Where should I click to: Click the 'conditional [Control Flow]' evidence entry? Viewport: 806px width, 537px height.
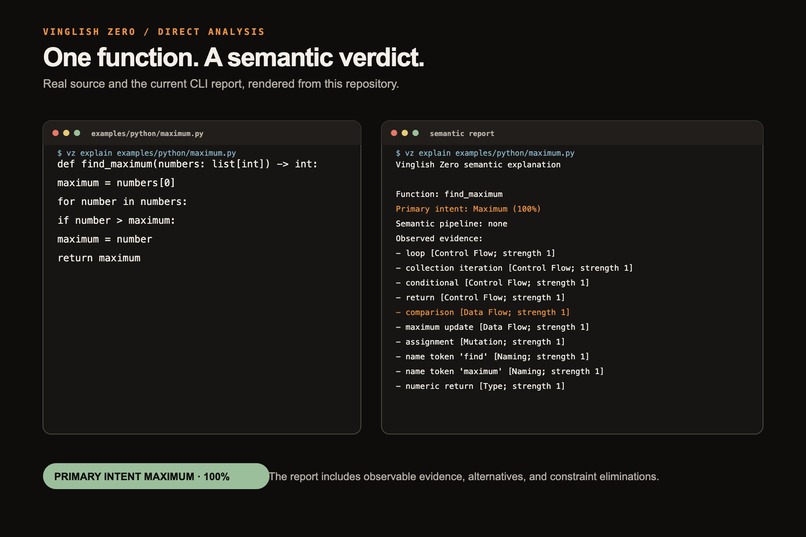492,283
